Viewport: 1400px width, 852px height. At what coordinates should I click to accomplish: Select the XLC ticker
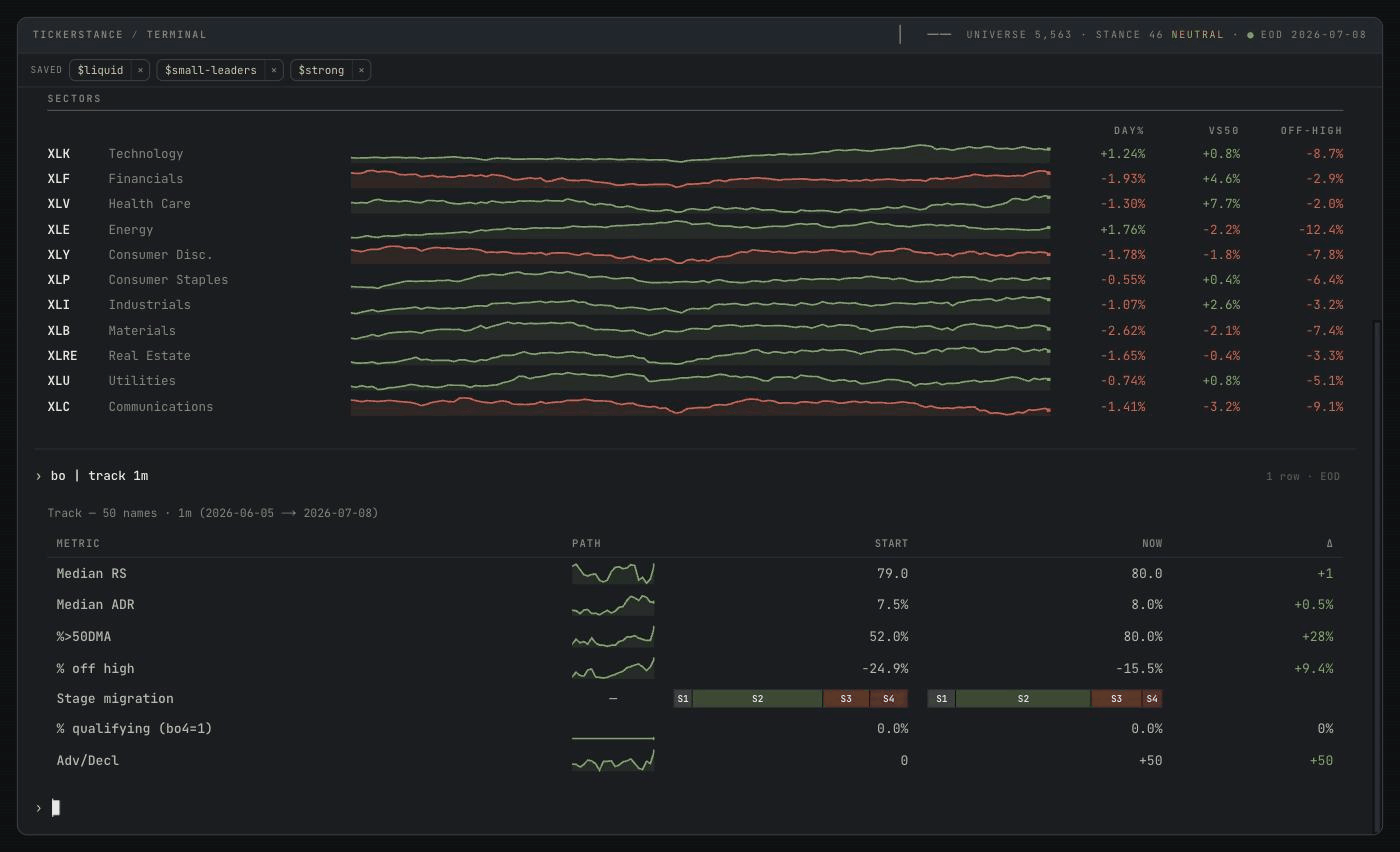click(59, 407)
